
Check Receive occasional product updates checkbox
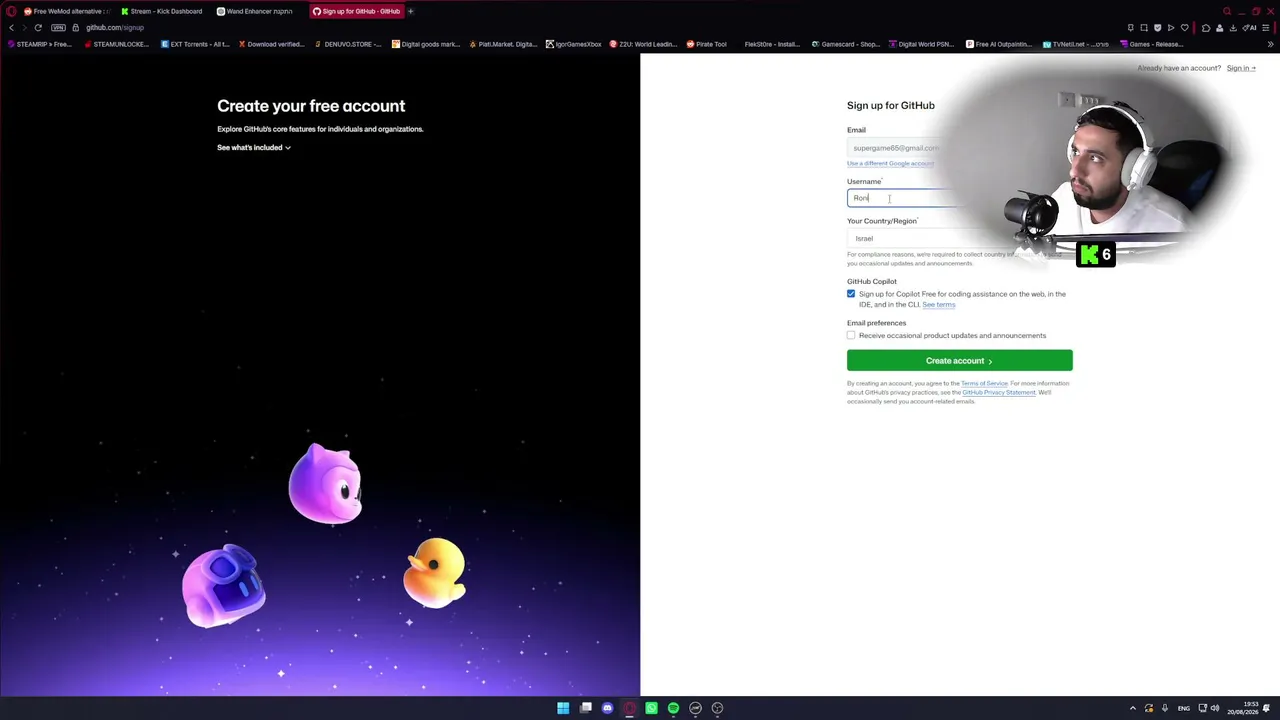tap(851, 335)
